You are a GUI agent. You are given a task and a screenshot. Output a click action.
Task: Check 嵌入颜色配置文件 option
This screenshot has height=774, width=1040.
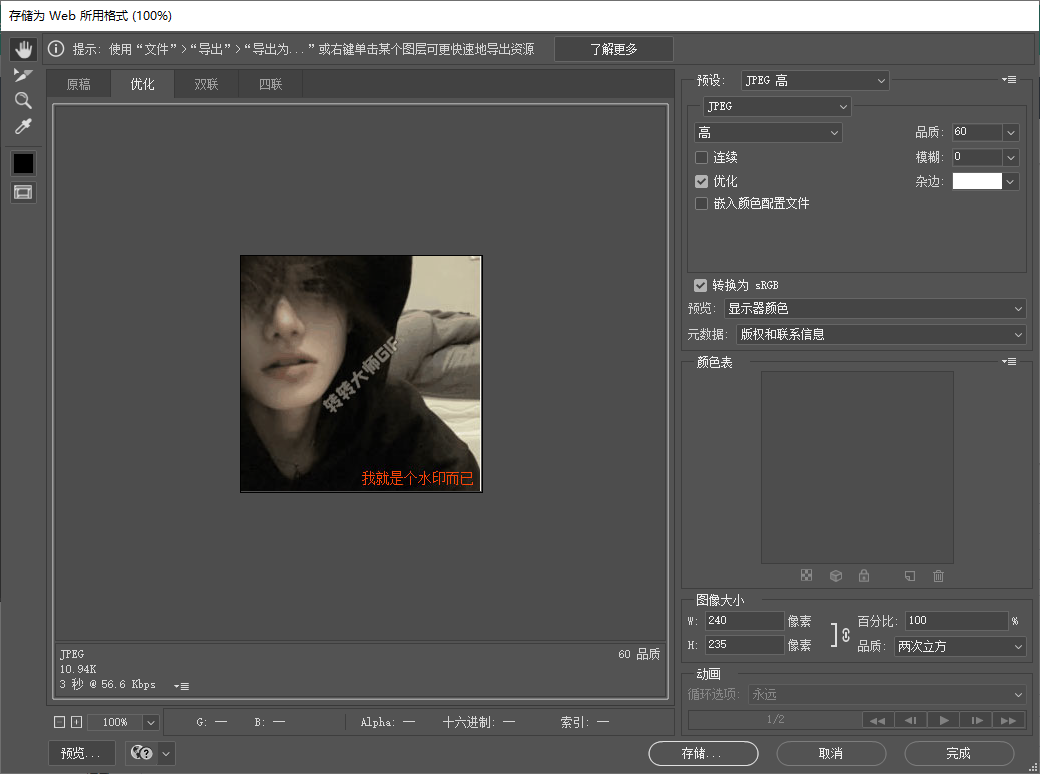click(701, 204)
